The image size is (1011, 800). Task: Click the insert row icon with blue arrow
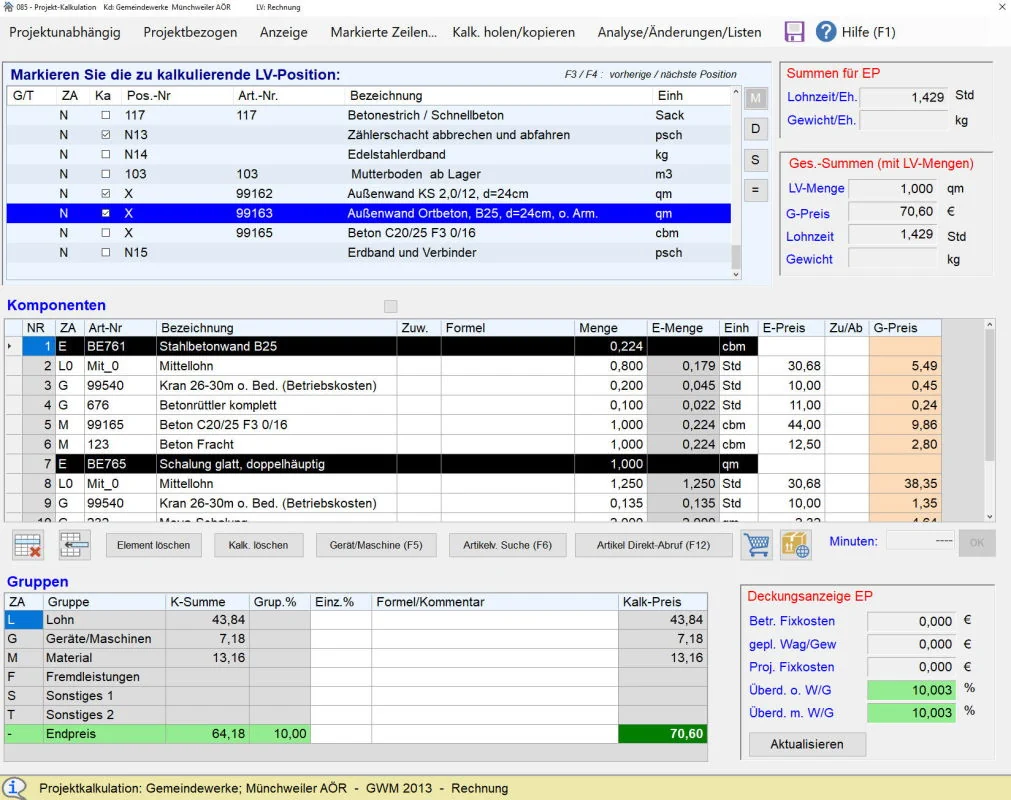(x=75, y=545)
